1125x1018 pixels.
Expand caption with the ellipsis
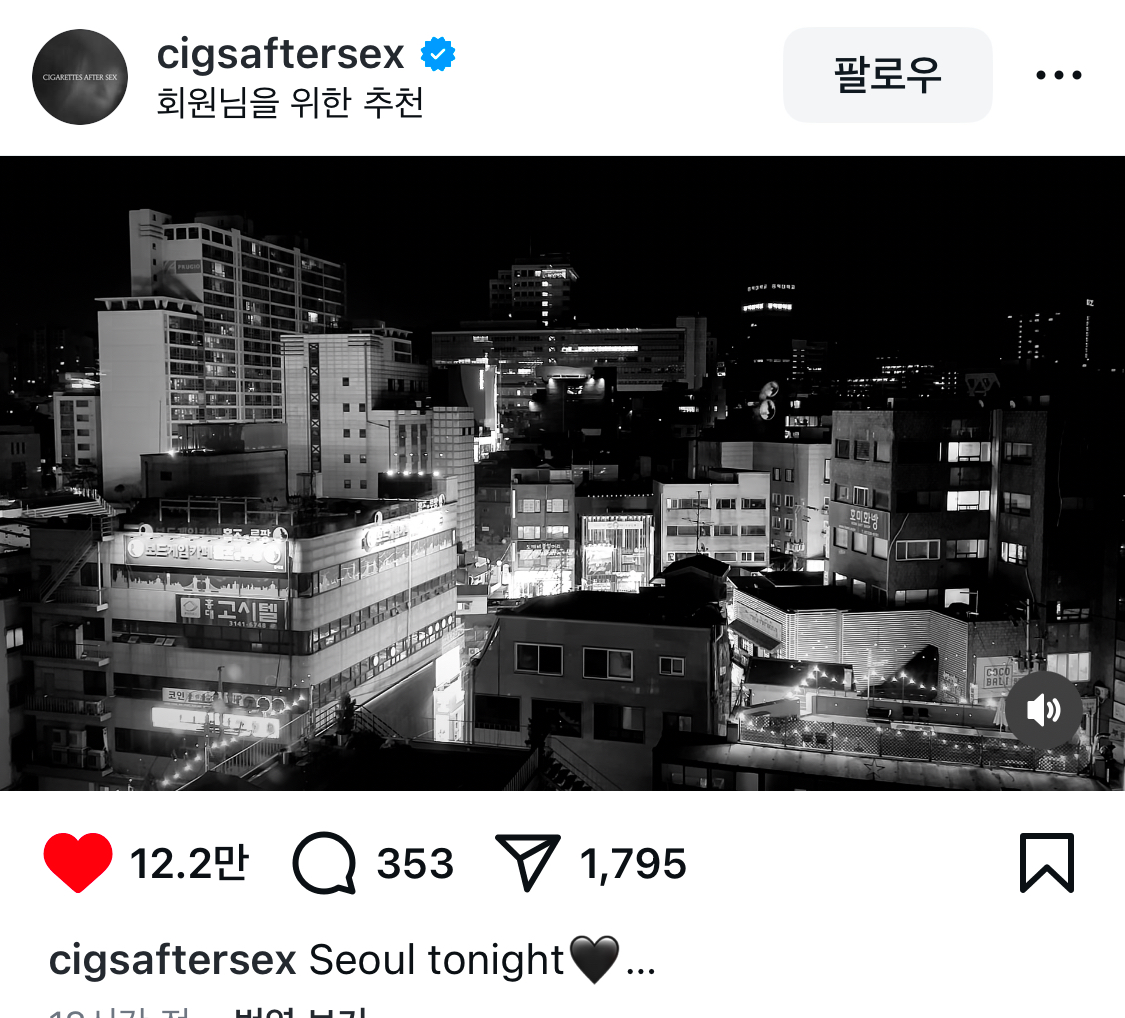(641, 965)
